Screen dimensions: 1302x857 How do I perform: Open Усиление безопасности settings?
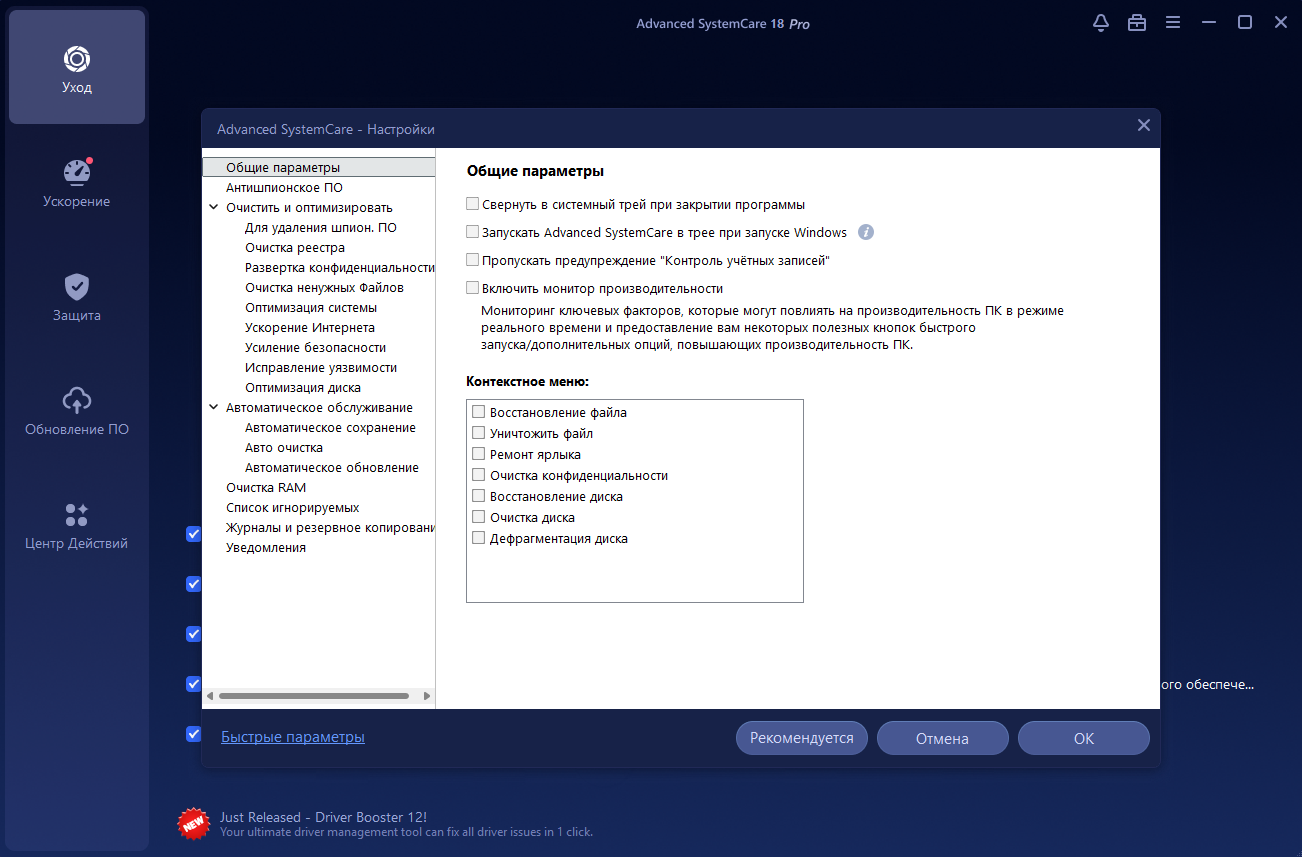coord(315,348)
